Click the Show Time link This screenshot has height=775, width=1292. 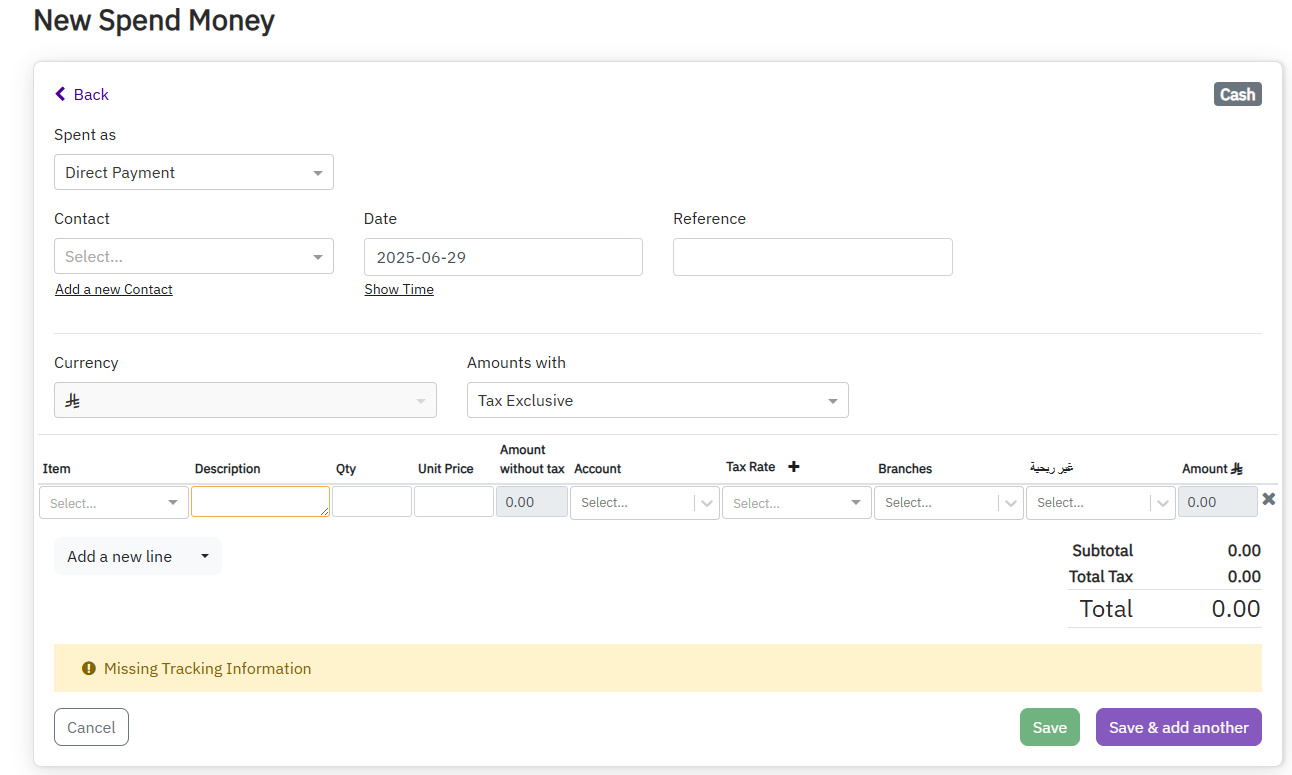[399, 289]
